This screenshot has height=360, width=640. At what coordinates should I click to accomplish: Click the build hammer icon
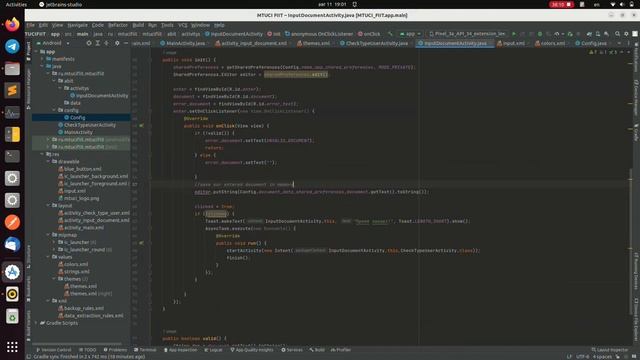(390, 34)
